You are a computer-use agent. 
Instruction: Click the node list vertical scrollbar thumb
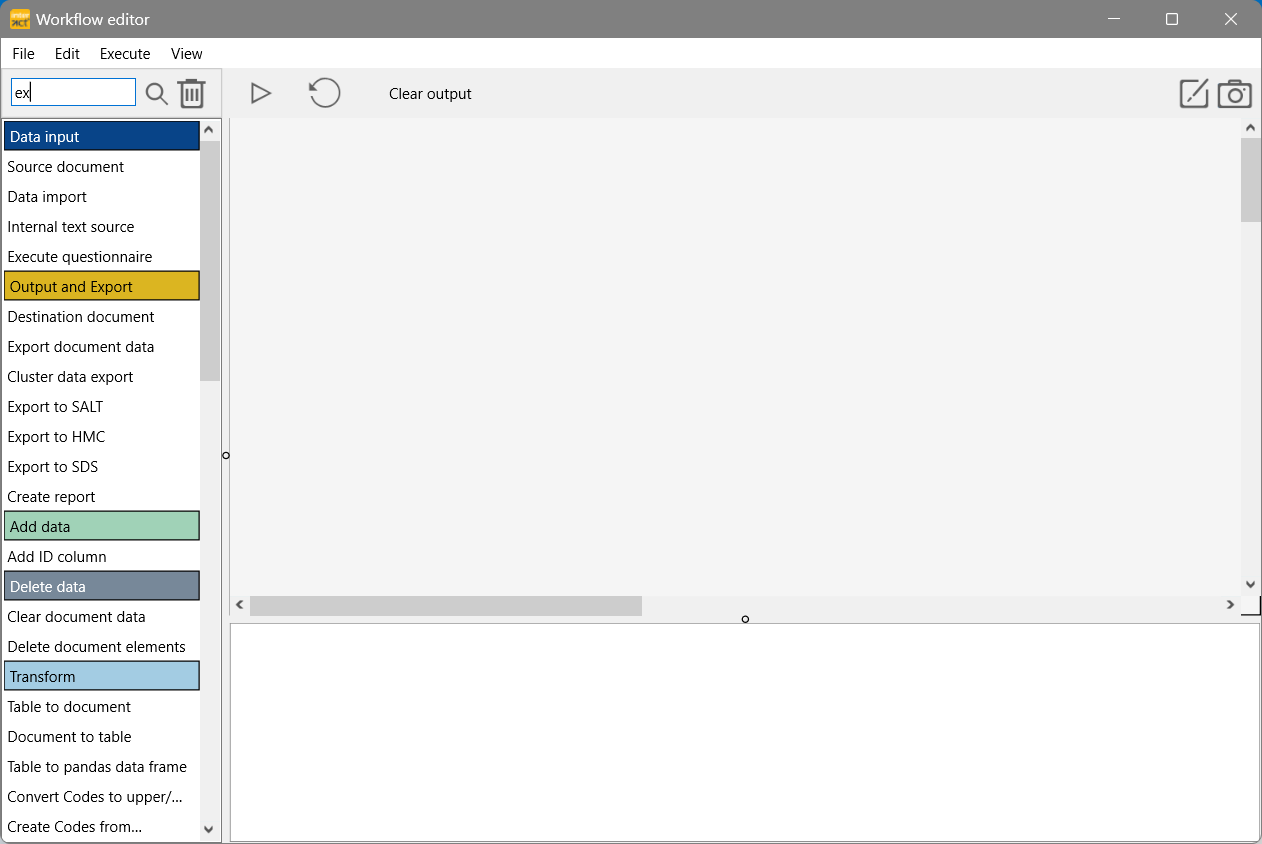[209, 260]
